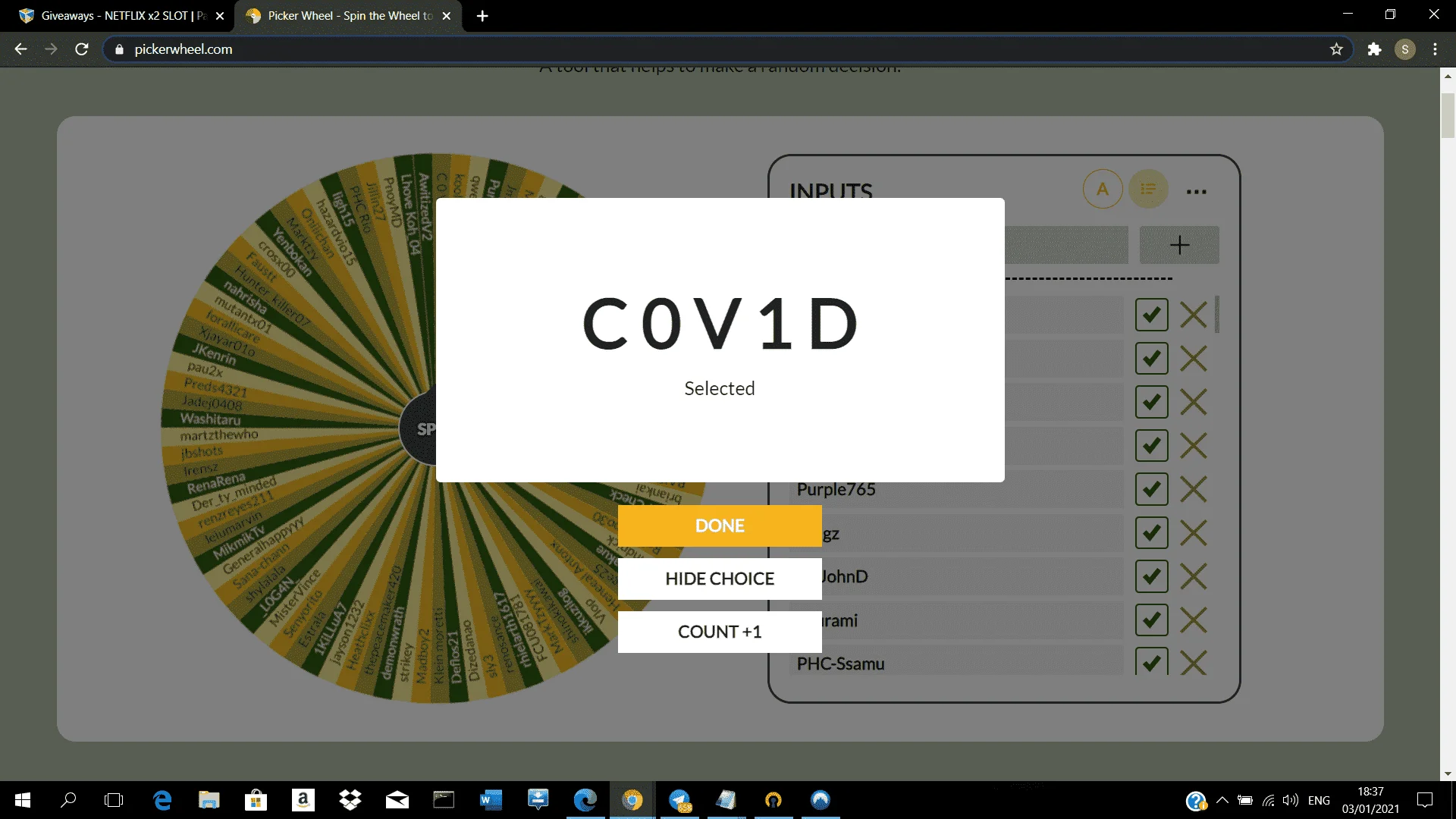Open Wi-Fi network settings in the tray
The width and height of the screenshot is (1456, 819).
(1268, 800)
